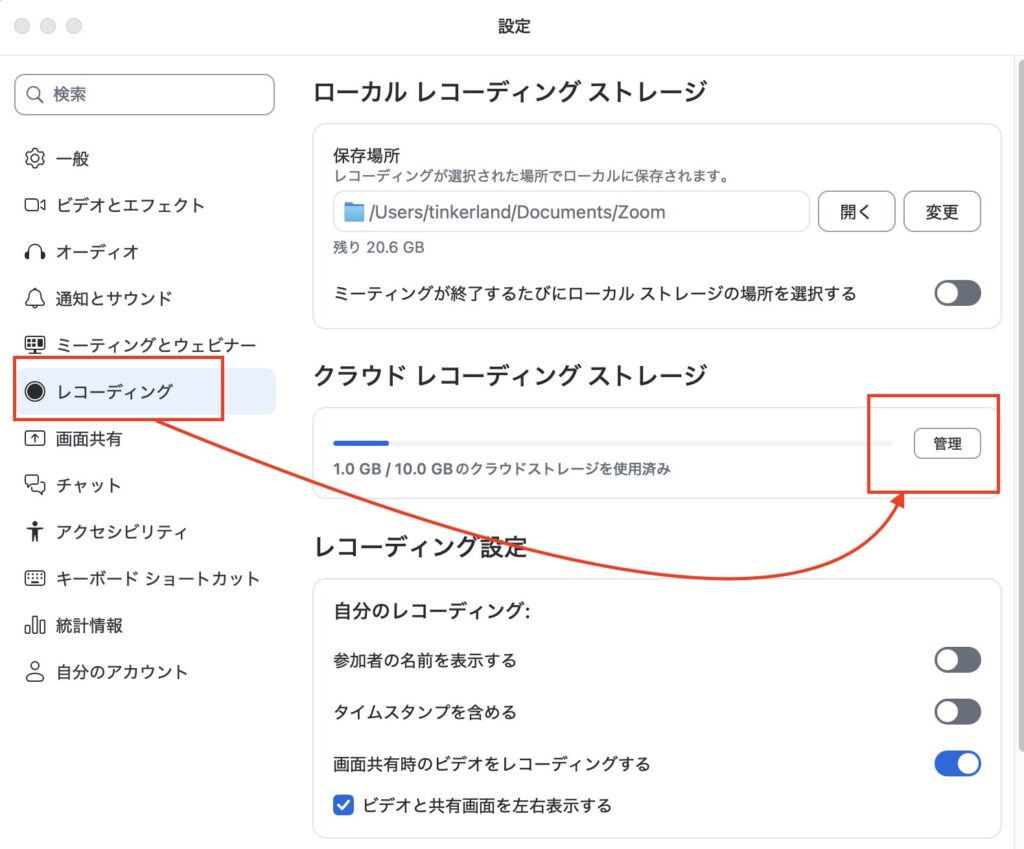This screenshot has width=1024, height=849.
Task: Click the ミーティングとウェビナー monitor icon
Action: 35,345
